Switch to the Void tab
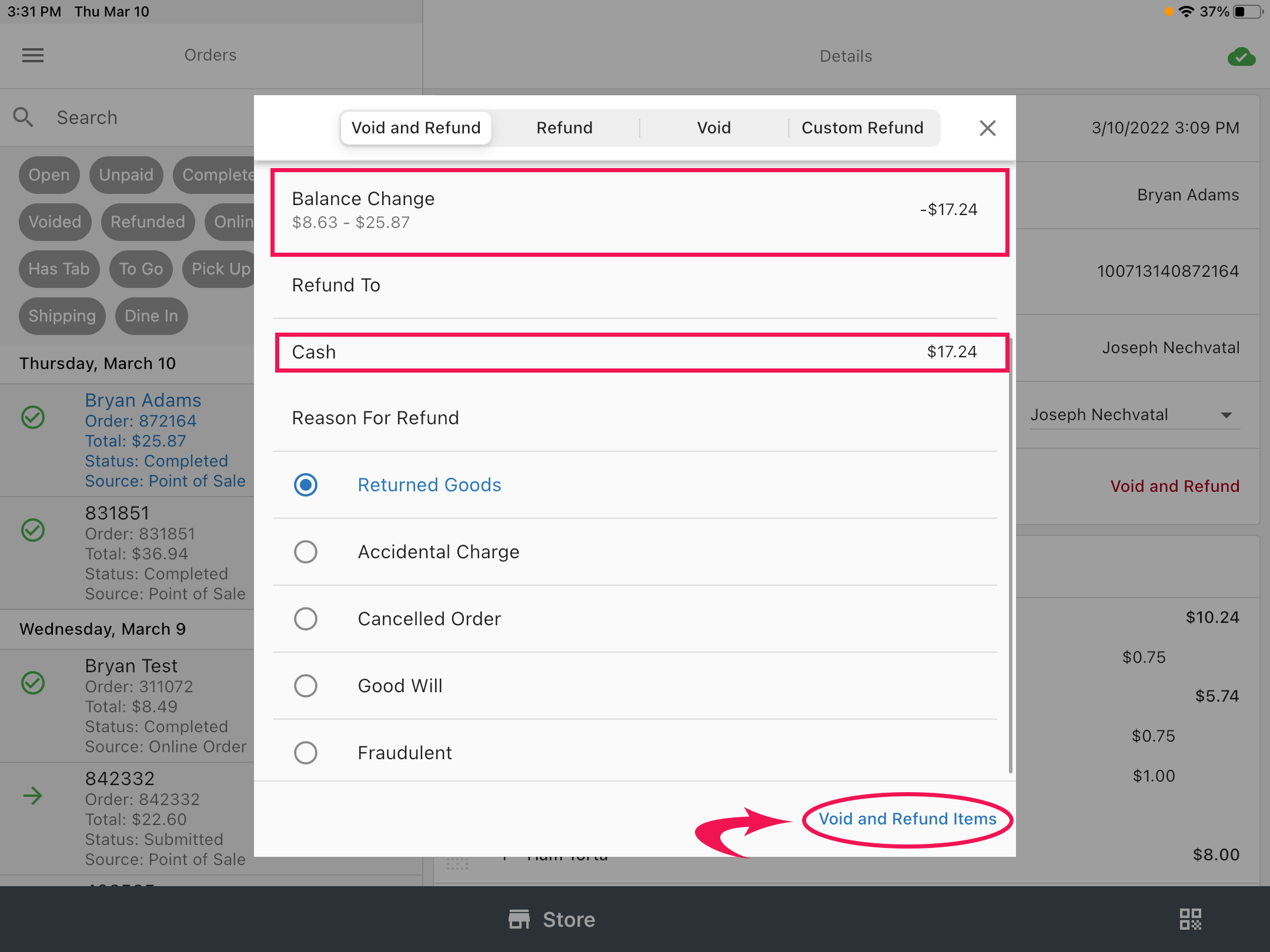 coord(714,128)
